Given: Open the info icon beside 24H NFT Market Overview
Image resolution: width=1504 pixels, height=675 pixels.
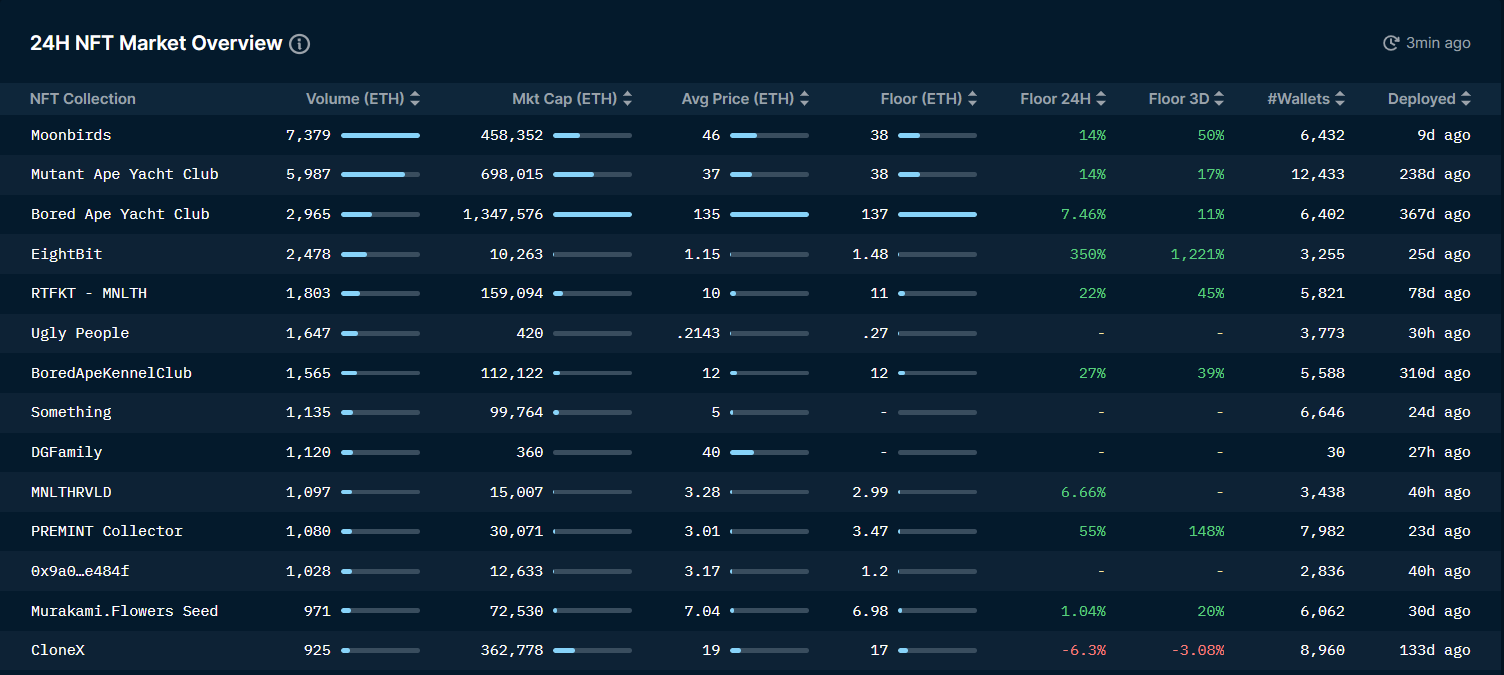Looking at the screenshot, I should [x=299, y=44].
